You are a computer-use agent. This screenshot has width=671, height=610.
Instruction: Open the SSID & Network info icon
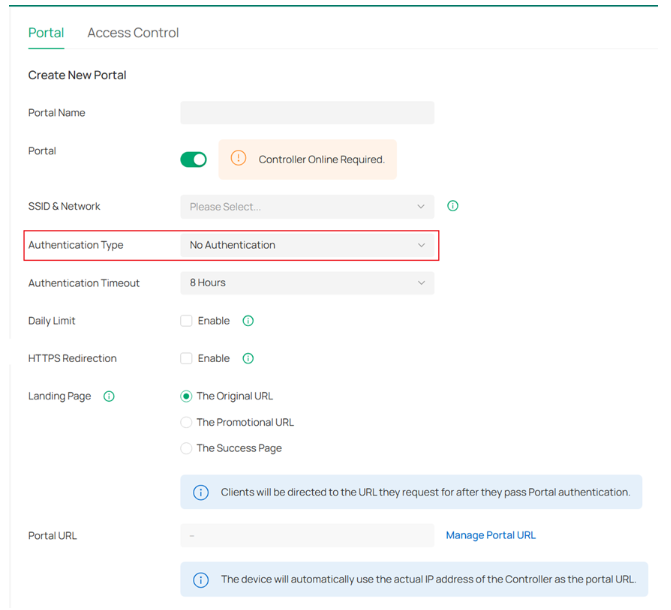pos(452,206)
